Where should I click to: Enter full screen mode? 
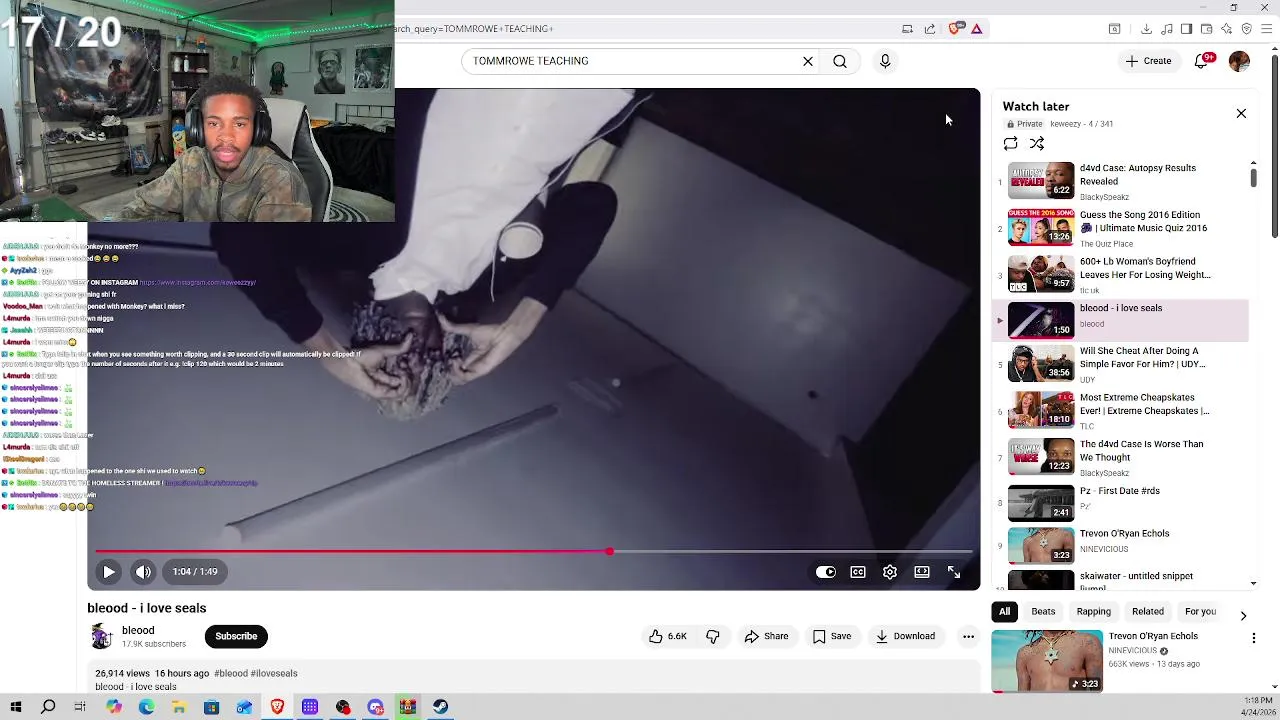pyautogui.click(x=954, y=572)
